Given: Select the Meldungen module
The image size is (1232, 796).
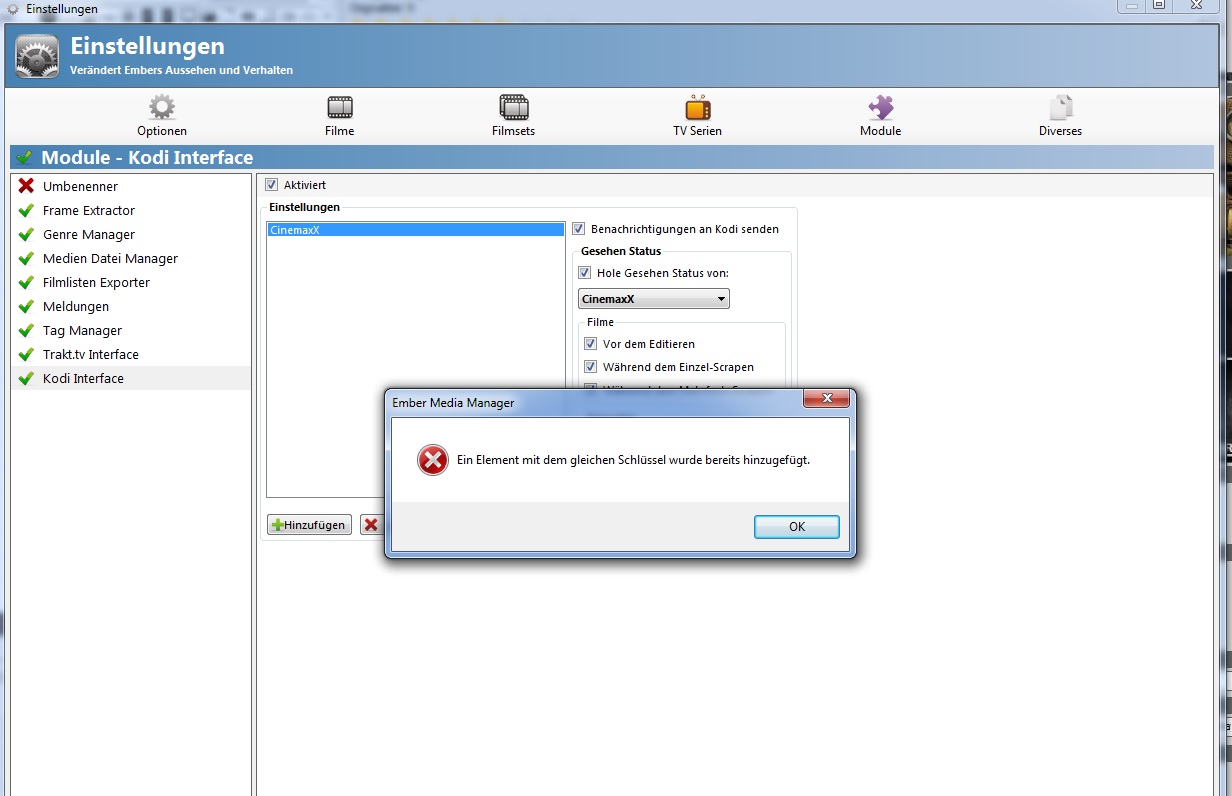Looking at the screenshot, I should 131,306.
